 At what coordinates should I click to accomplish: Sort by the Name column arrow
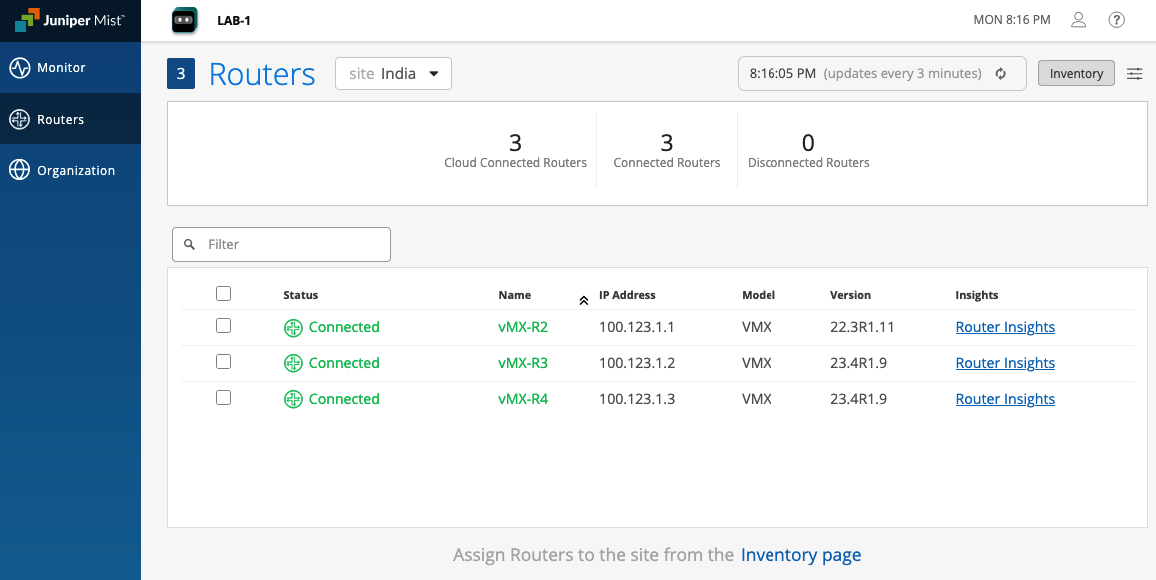coord(583,300)
